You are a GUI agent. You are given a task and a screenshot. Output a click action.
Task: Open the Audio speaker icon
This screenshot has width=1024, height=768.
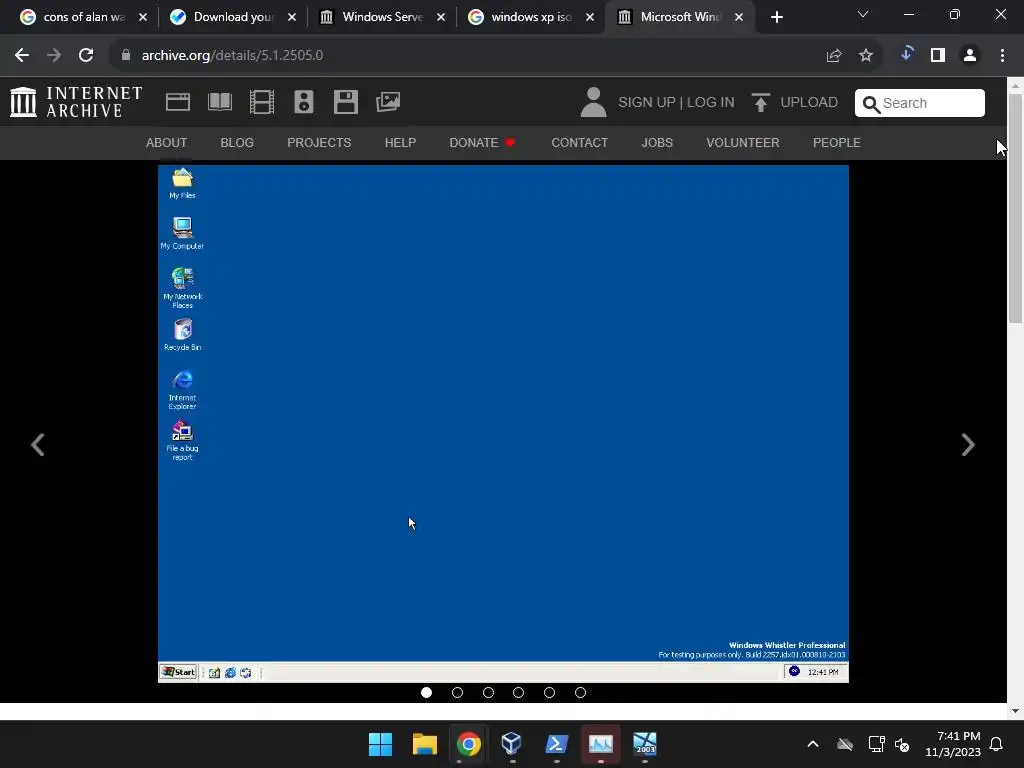click(x=304, y=102)
